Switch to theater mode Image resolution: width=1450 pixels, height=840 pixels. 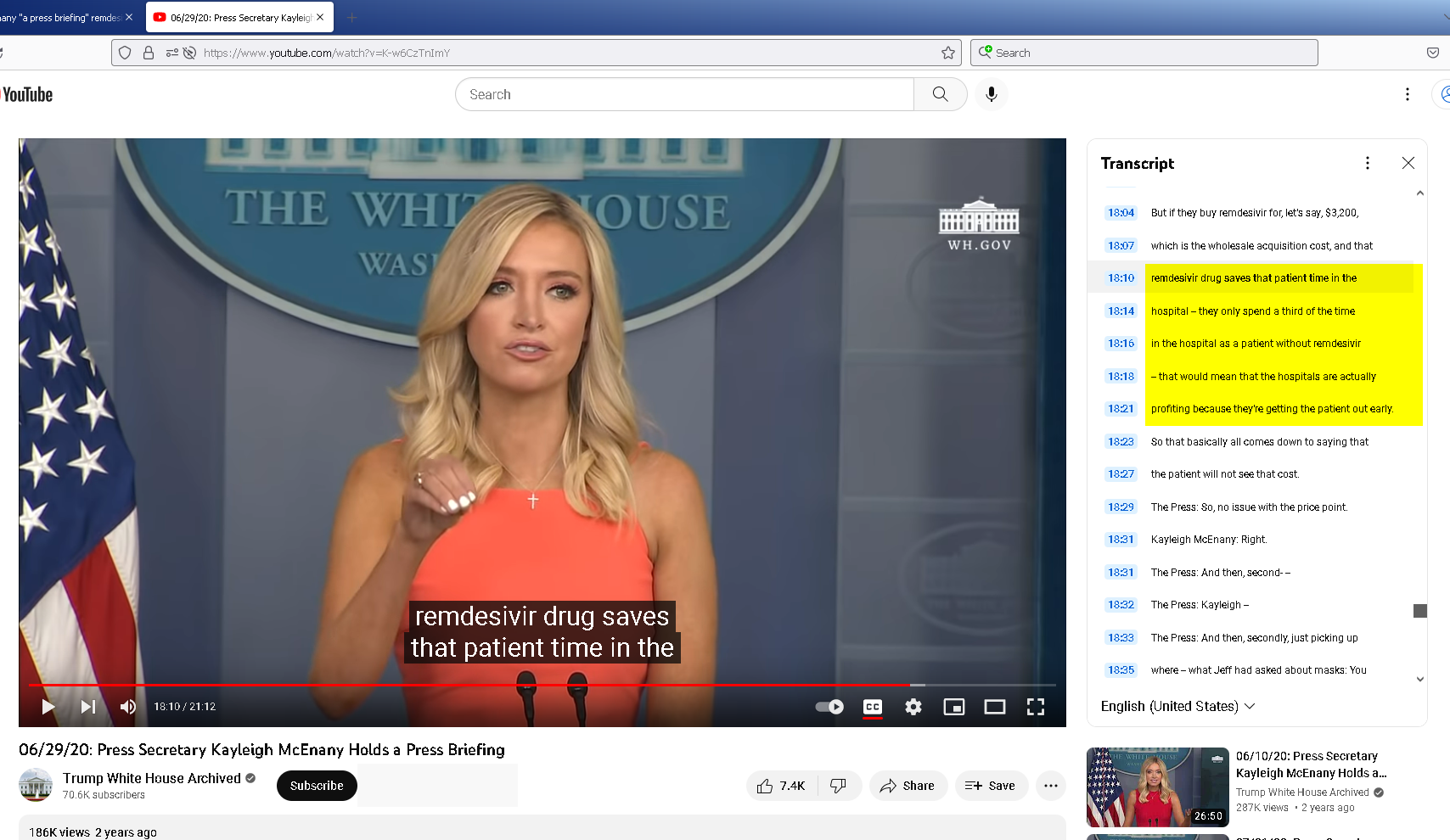(x=995, y=707)
